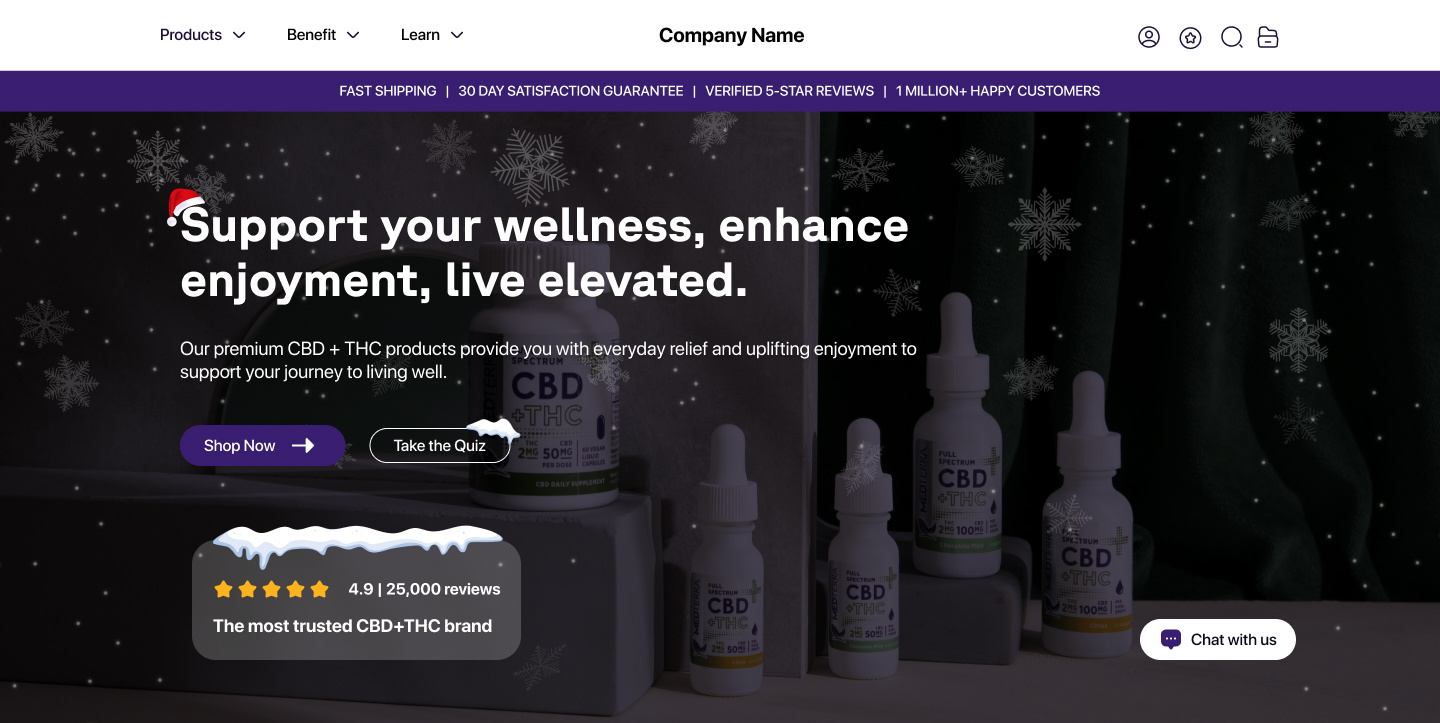The image size is (1440, 723).
Task: Click the 4.9 | 25,000 reviews text
Action: pos(424,589)
